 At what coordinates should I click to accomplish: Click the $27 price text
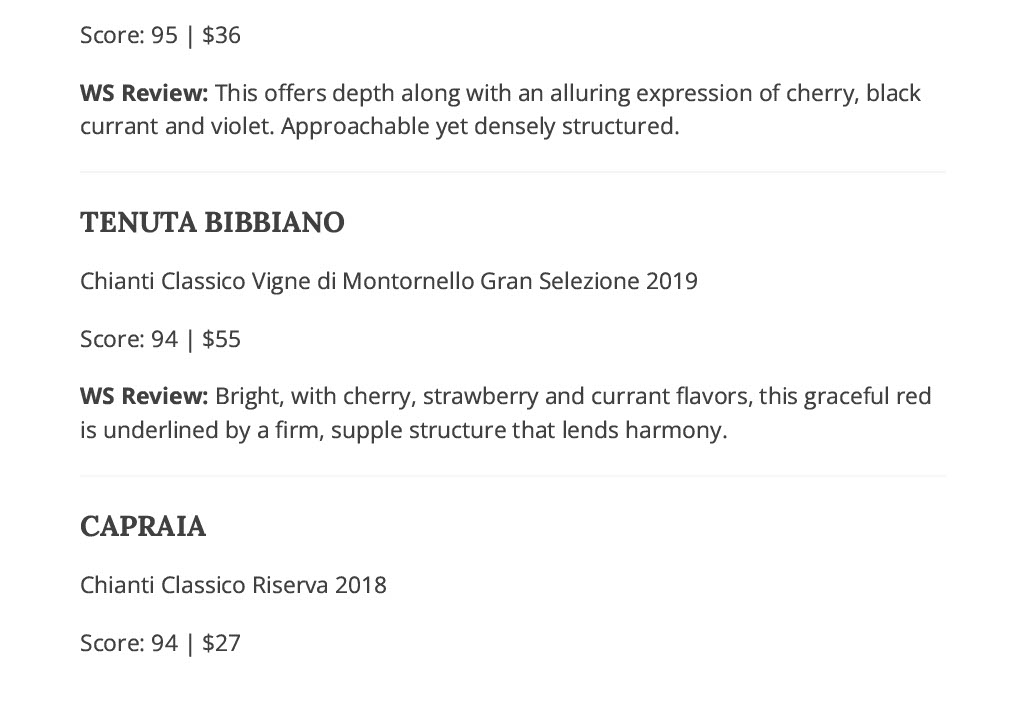pos(221,644)
